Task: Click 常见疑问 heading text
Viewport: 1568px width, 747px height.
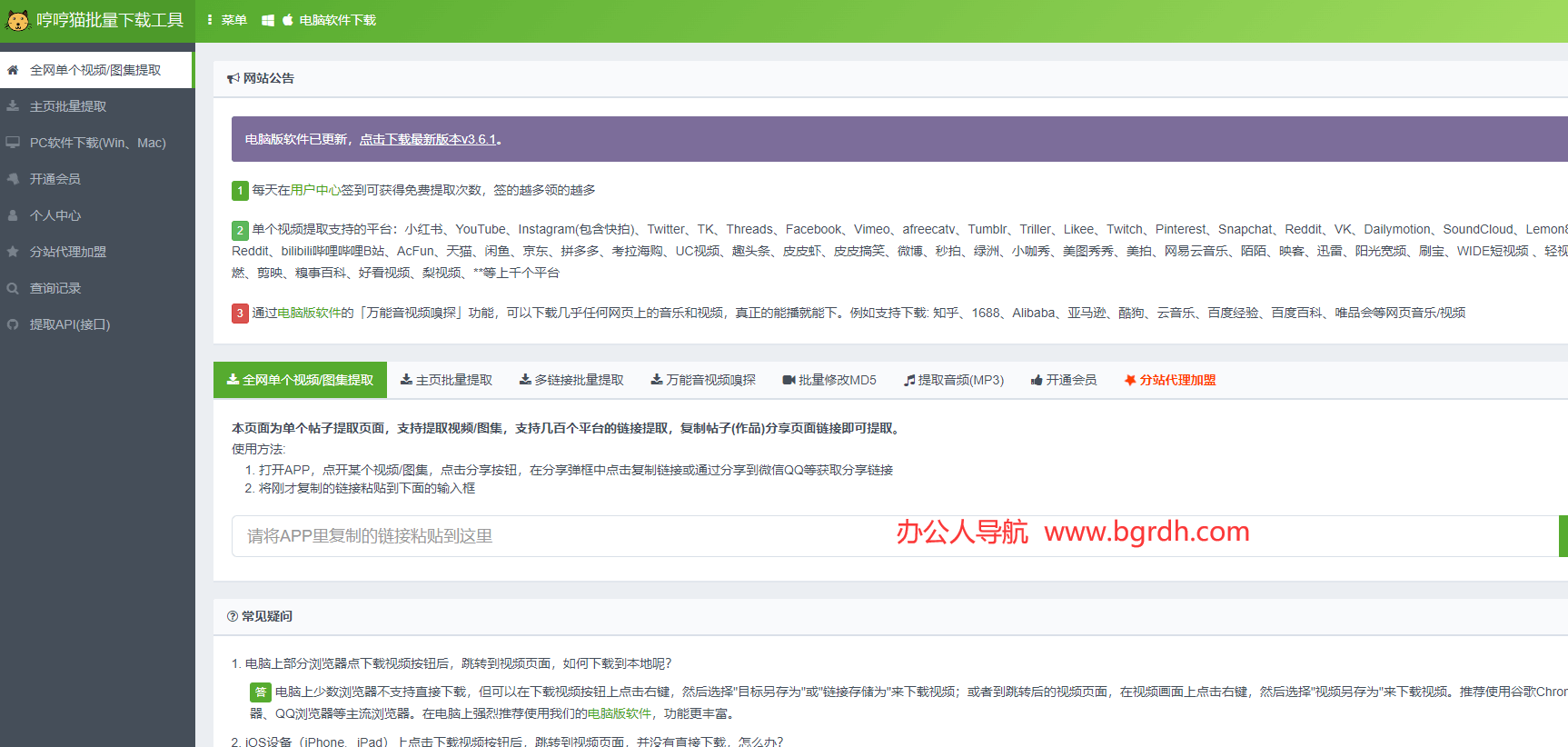Action: [267, 616]
